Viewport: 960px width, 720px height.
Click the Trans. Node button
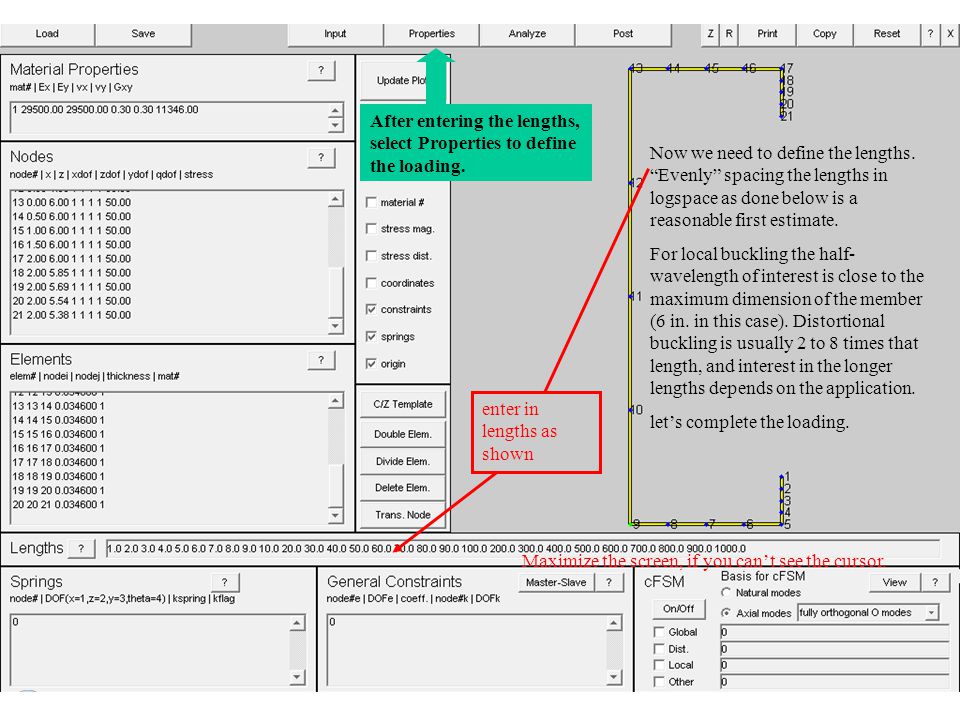[402, 514]
